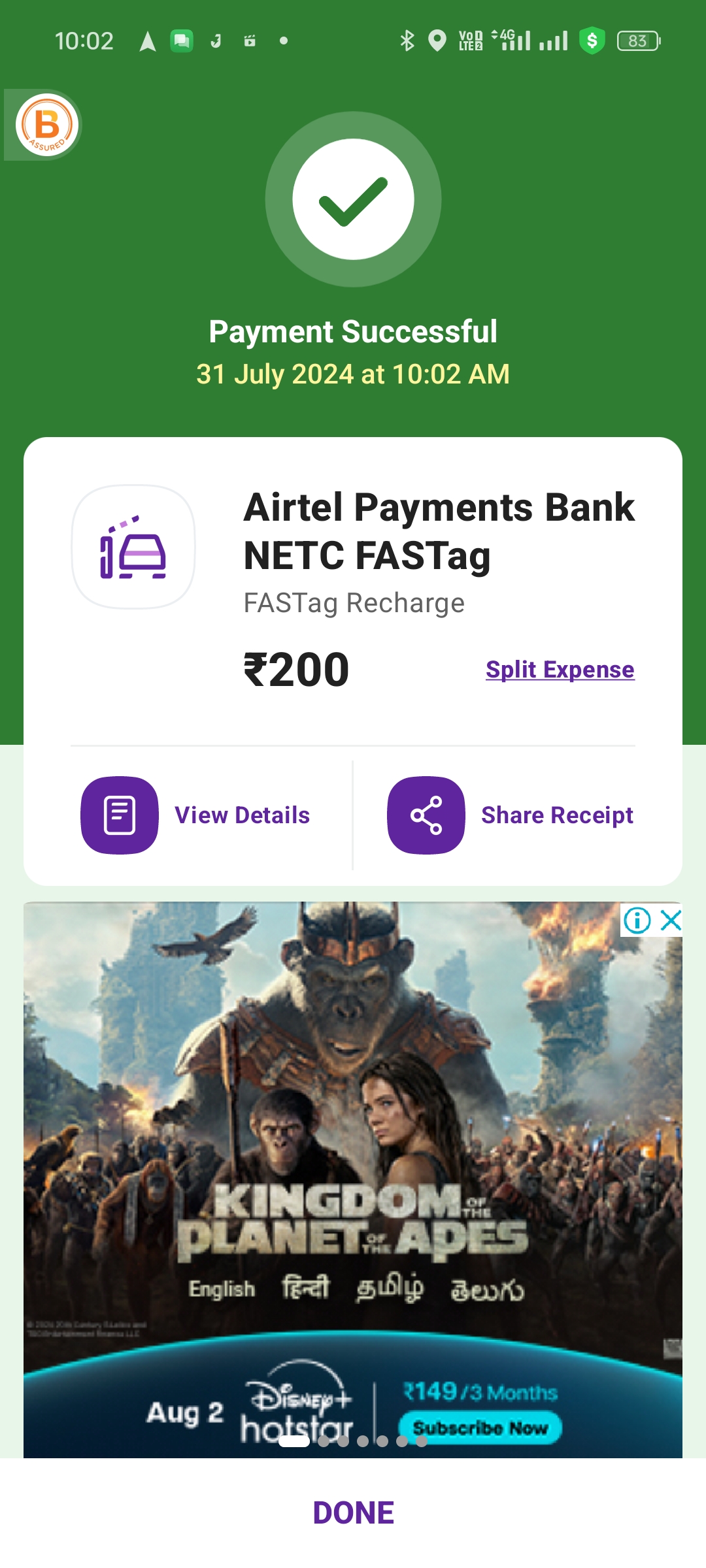Close the Hotstar advertisement
This screenshot has height=1568, width=706.
point(671,920)
